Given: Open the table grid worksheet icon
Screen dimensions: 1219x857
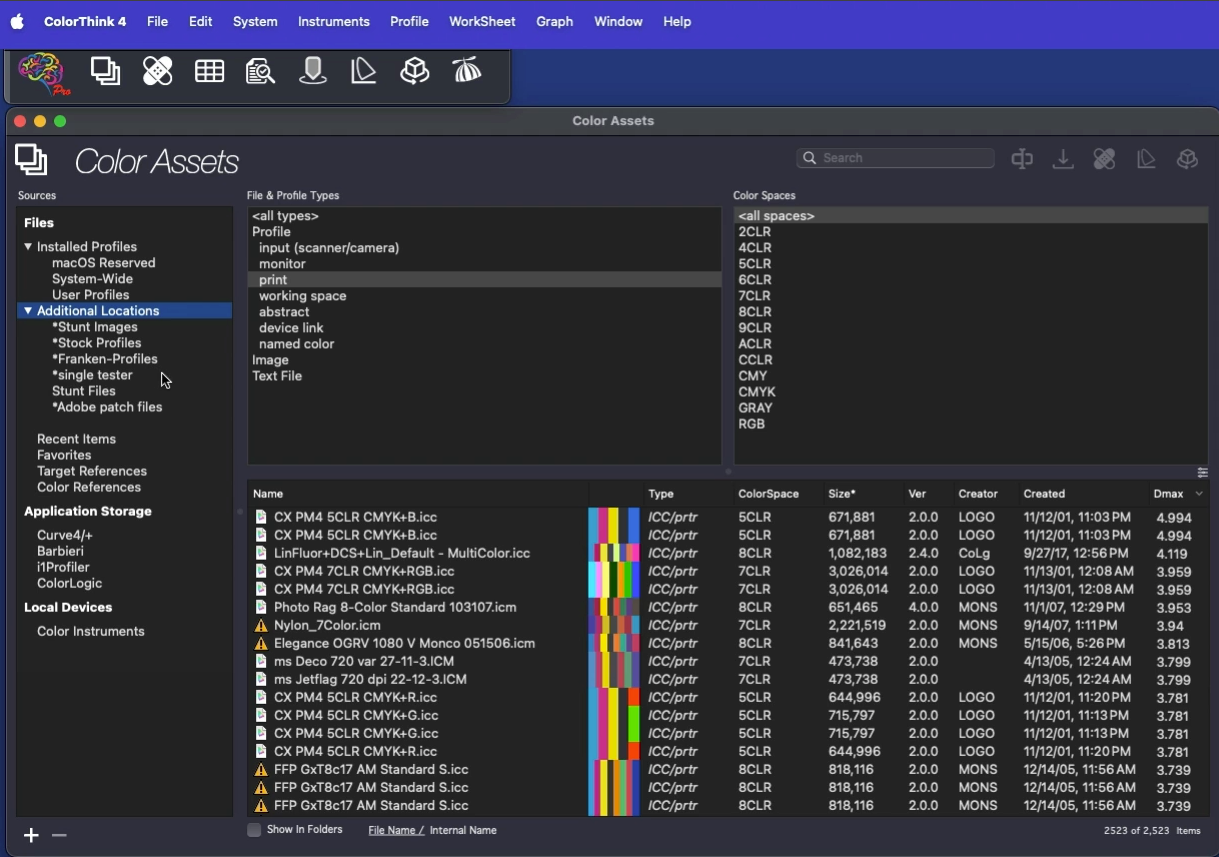Looking at the screenshot, I should [x=209, y=72].
